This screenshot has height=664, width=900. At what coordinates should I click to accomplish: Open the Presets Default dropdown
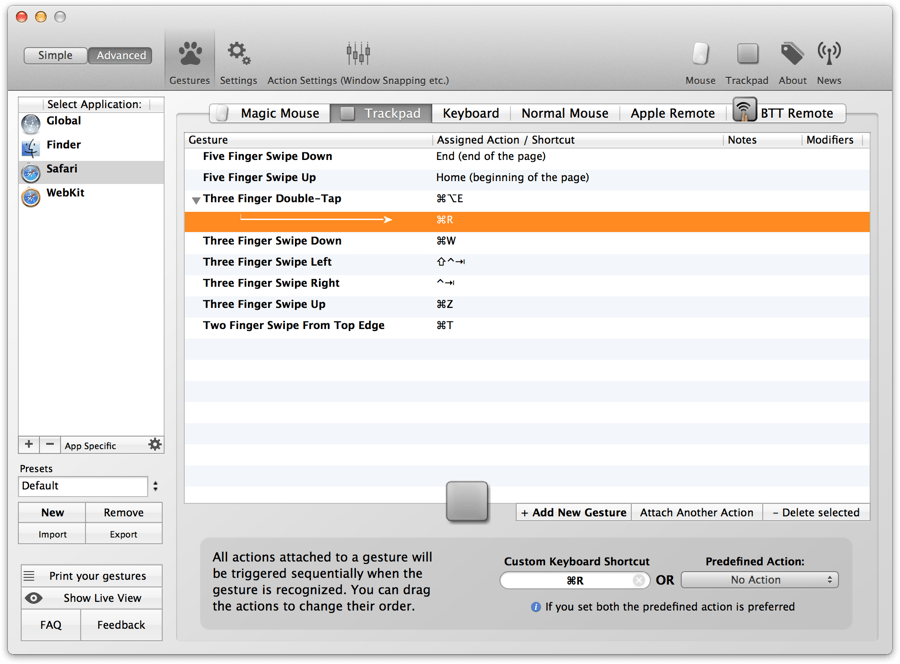point(89,486)
